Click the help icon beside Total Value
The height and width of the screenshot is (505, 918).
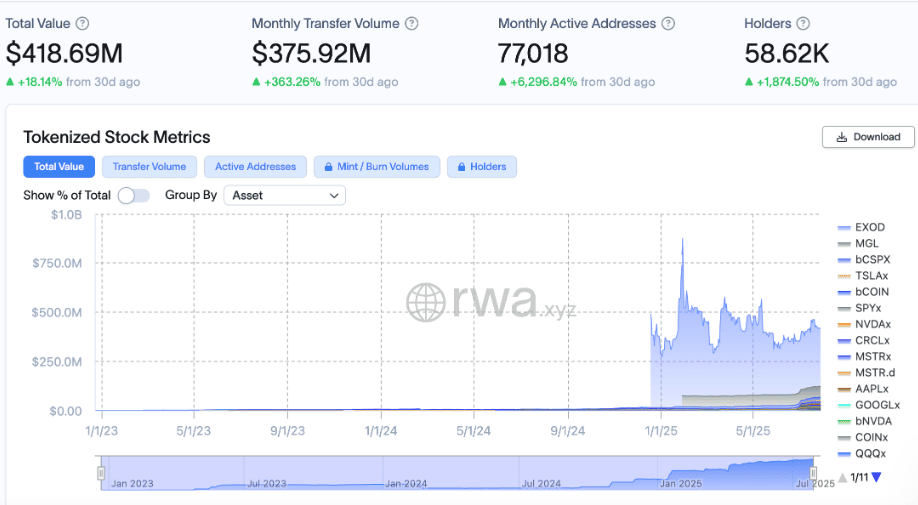tap(83, 23)
